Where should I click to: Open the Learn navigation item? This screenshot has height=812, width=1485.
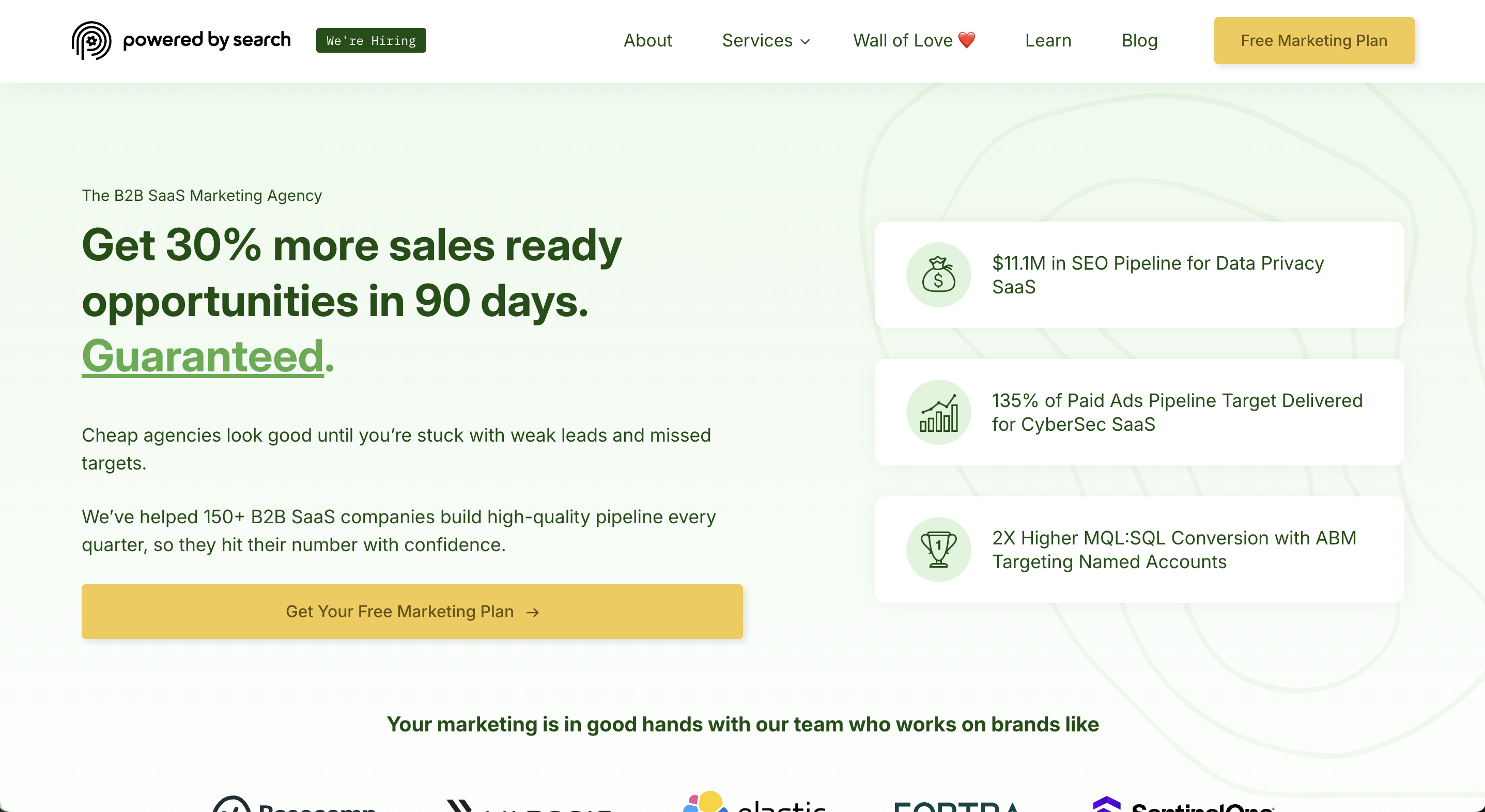click(x=1047, y=40)
